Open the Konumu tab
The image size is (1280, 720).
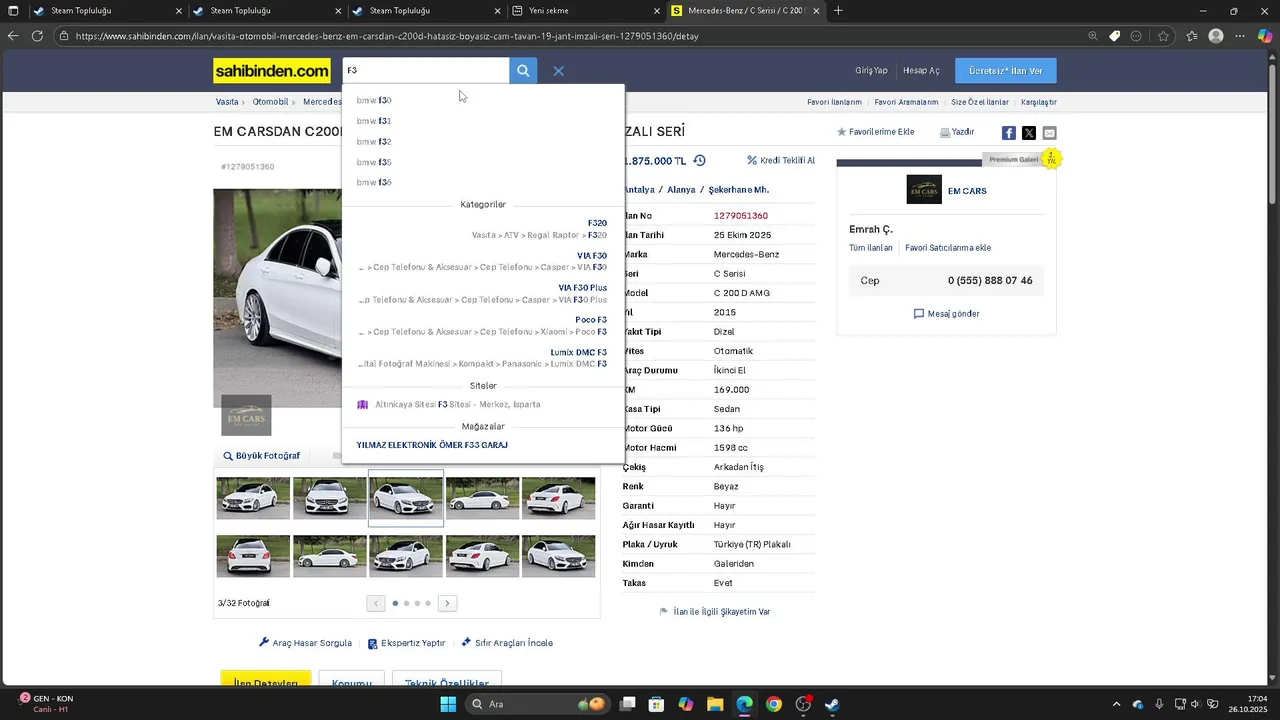(352, 680)
